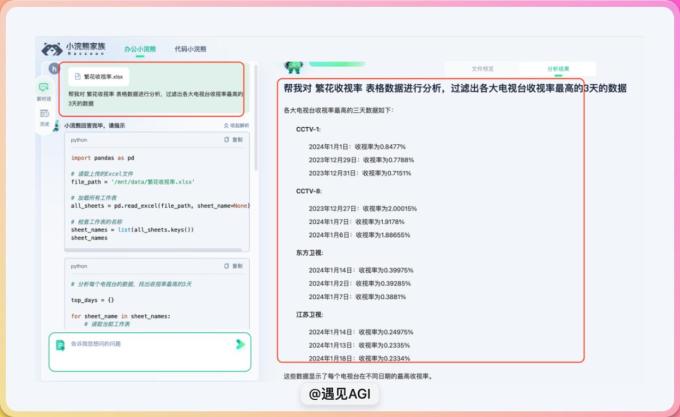
Task: Click the raccoon family logo
Action: coord(73,49)
